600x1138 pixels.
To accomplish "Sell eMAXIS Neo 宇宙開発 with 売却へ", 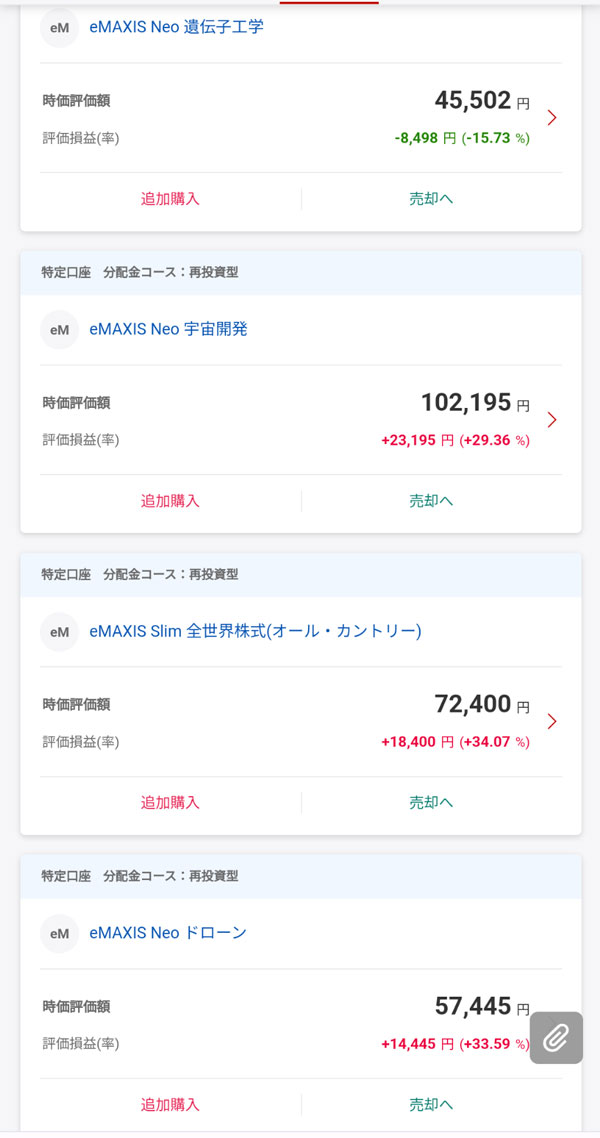I will point(431,501).
